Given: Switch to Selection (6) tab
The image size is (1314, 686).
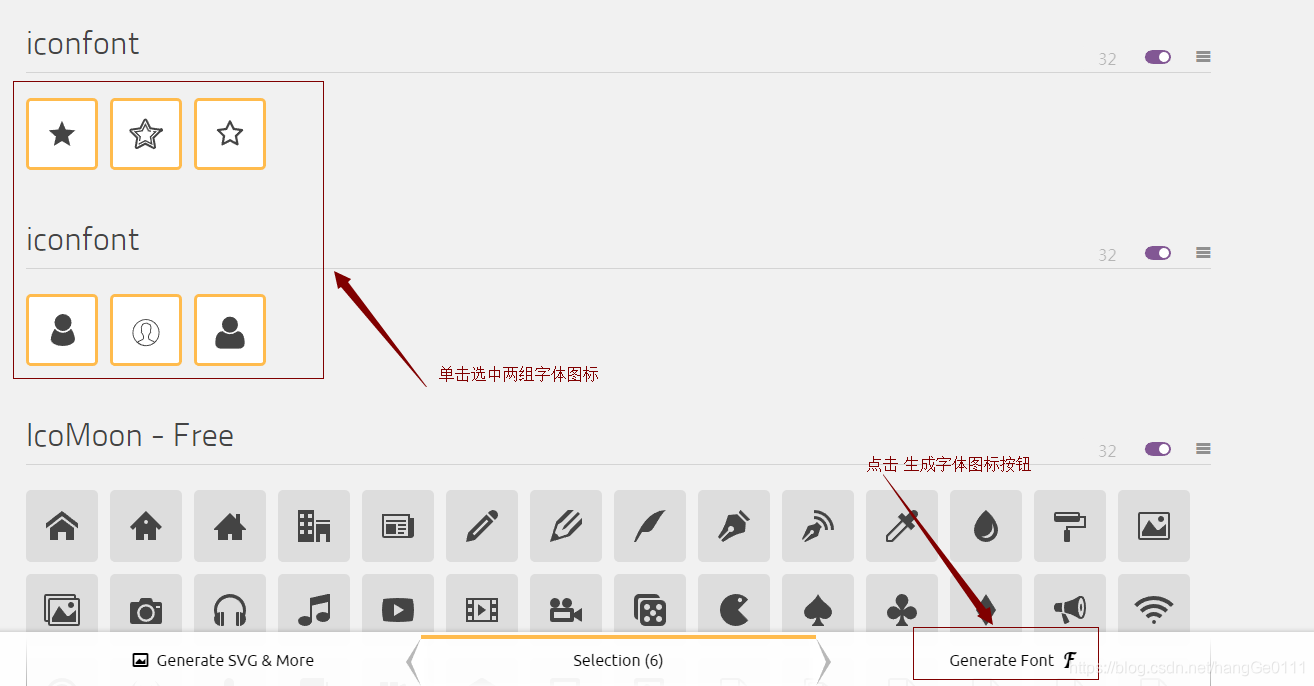Looking at the screenshot, I should [618, 660].
